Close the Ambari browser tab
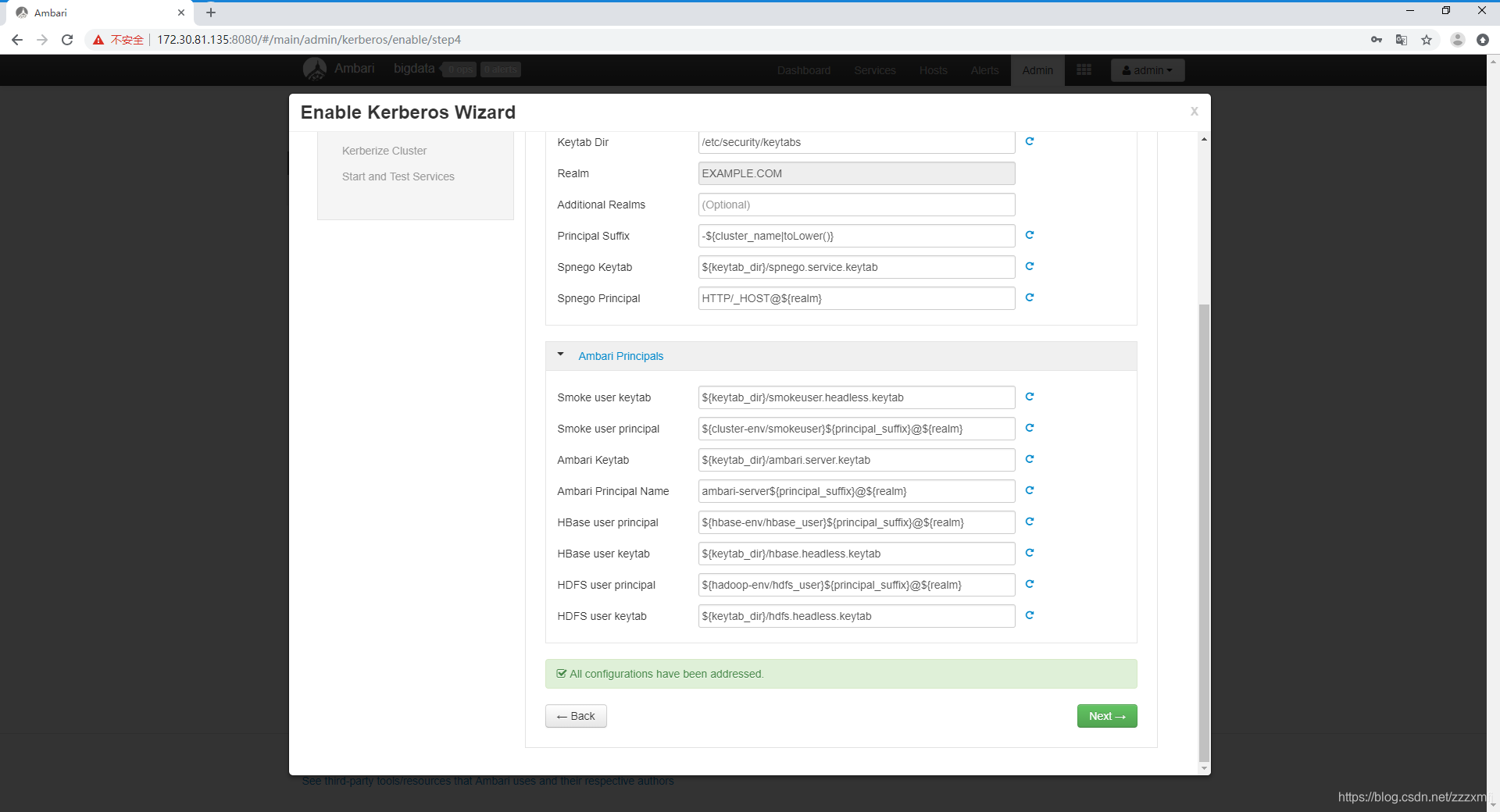 click(x=181, y=12)
